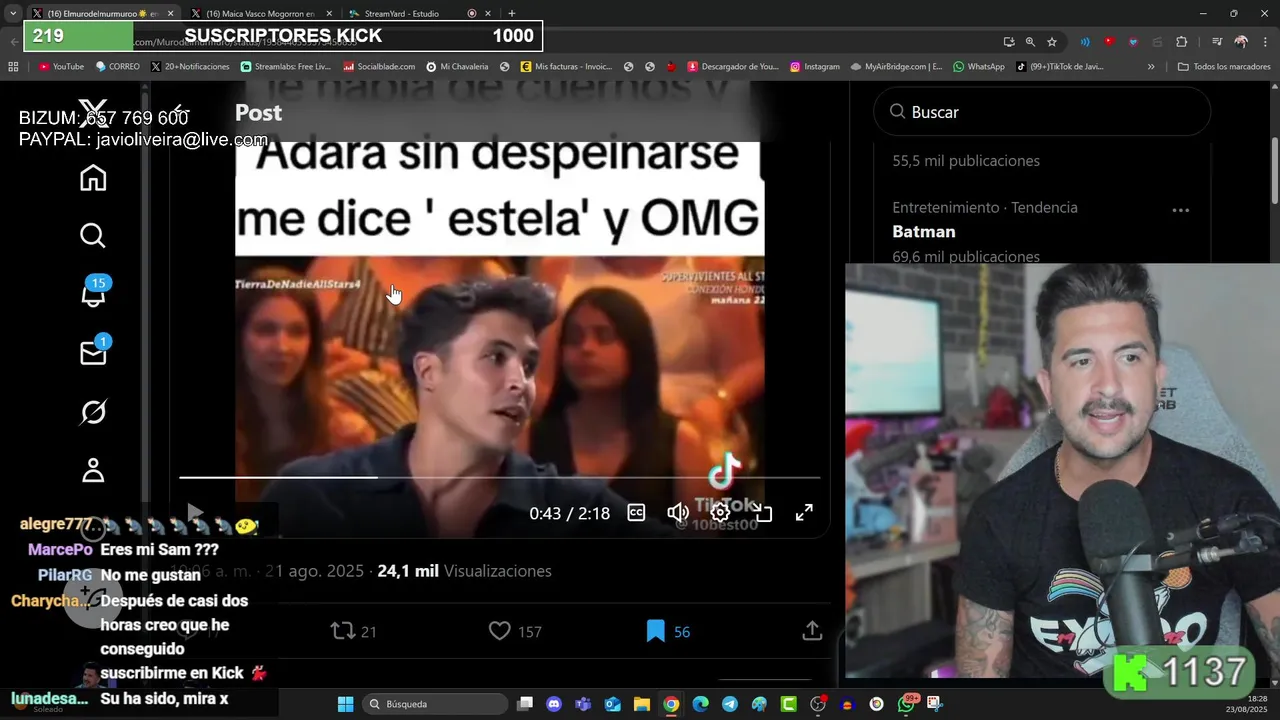Open Streamlabs bookmark
The width and height of the screenshot is (1280, 720).
285,67
